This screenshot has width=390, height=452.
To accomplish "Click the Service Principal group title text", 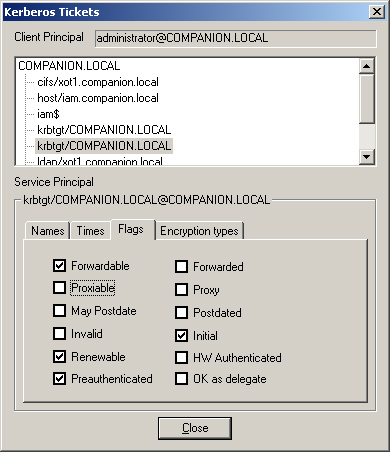I will 147,200.
